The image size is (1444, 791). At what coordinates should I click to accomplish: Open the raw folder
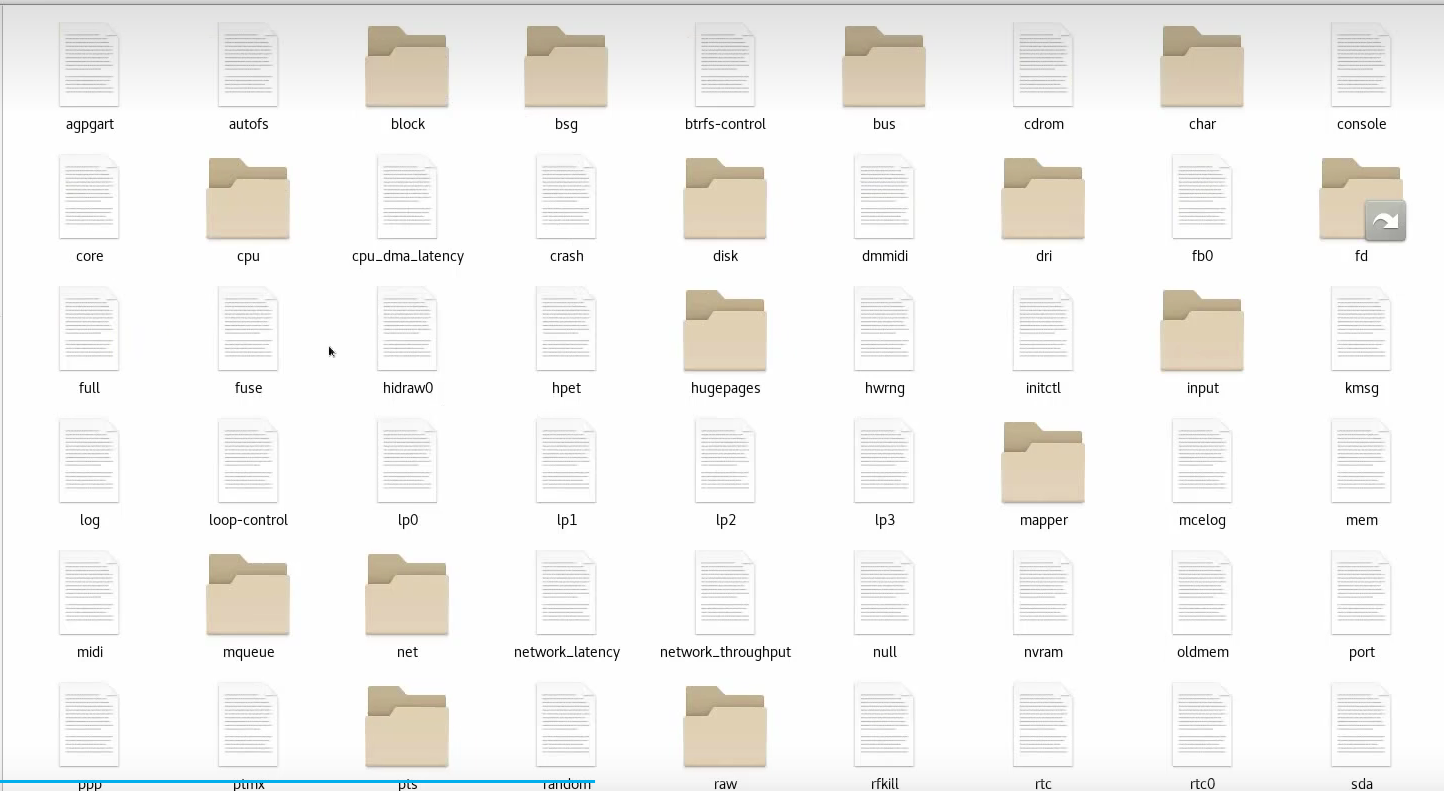(x=725, y=726)
